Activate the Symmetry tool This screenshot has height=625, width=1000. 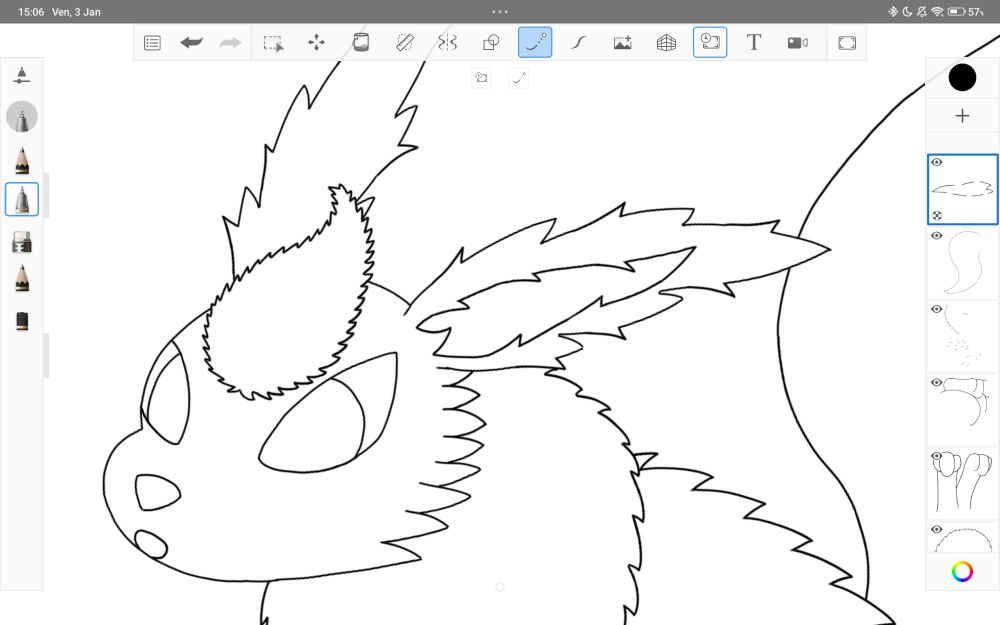click(448, 42)
